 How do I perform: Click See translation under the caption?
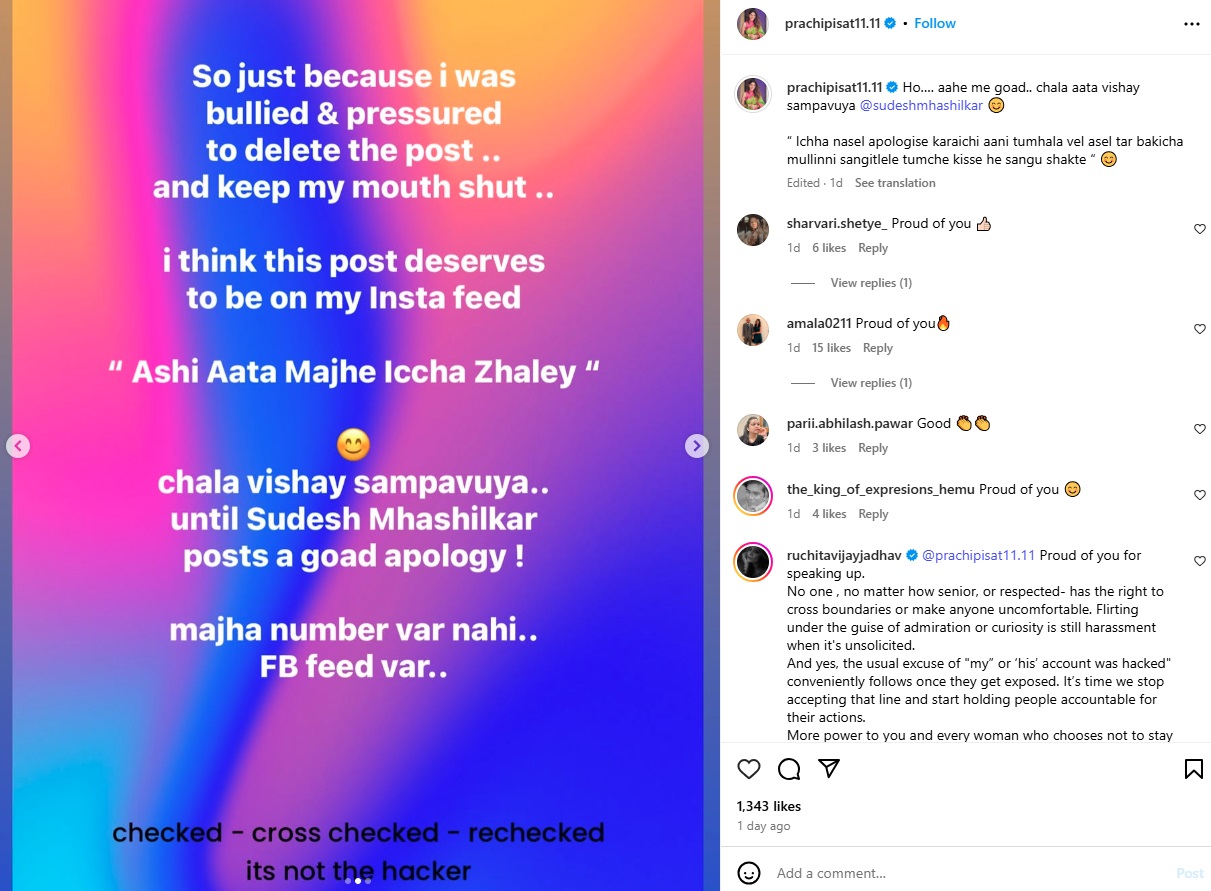[895, 183]
